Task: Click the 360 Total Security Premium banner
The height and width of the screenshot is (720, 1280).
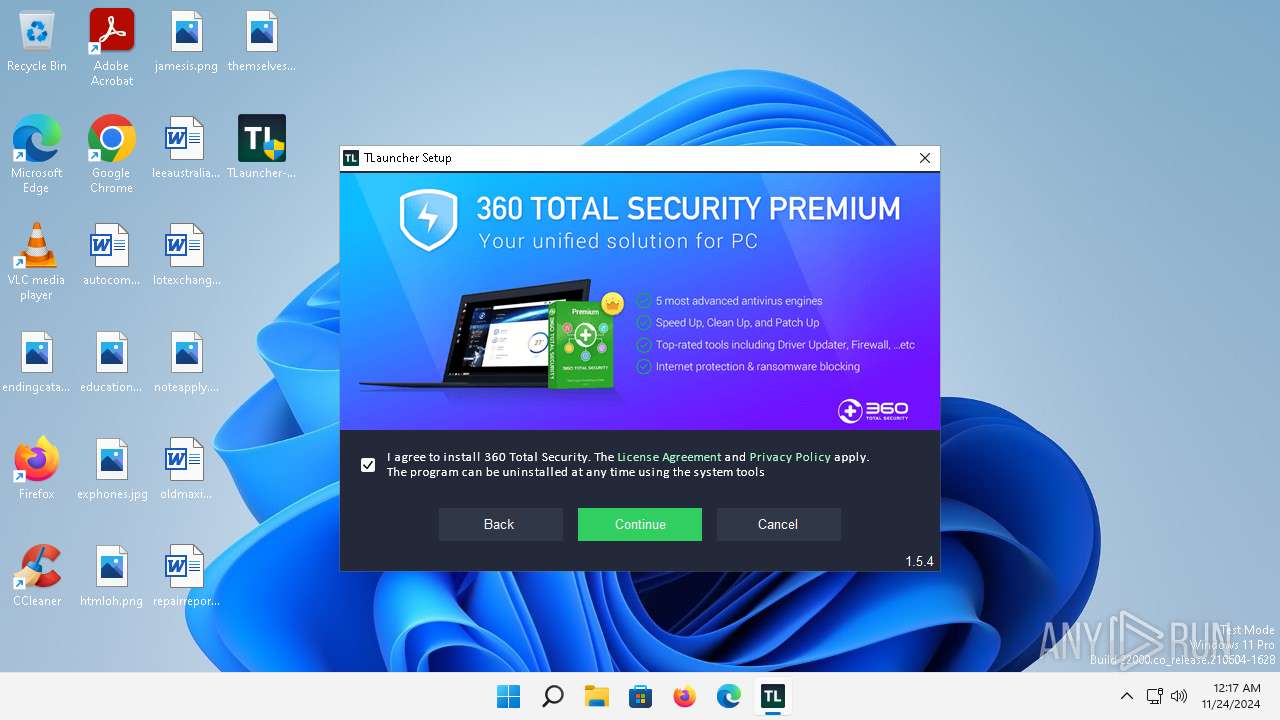Action: coord(640,300)
